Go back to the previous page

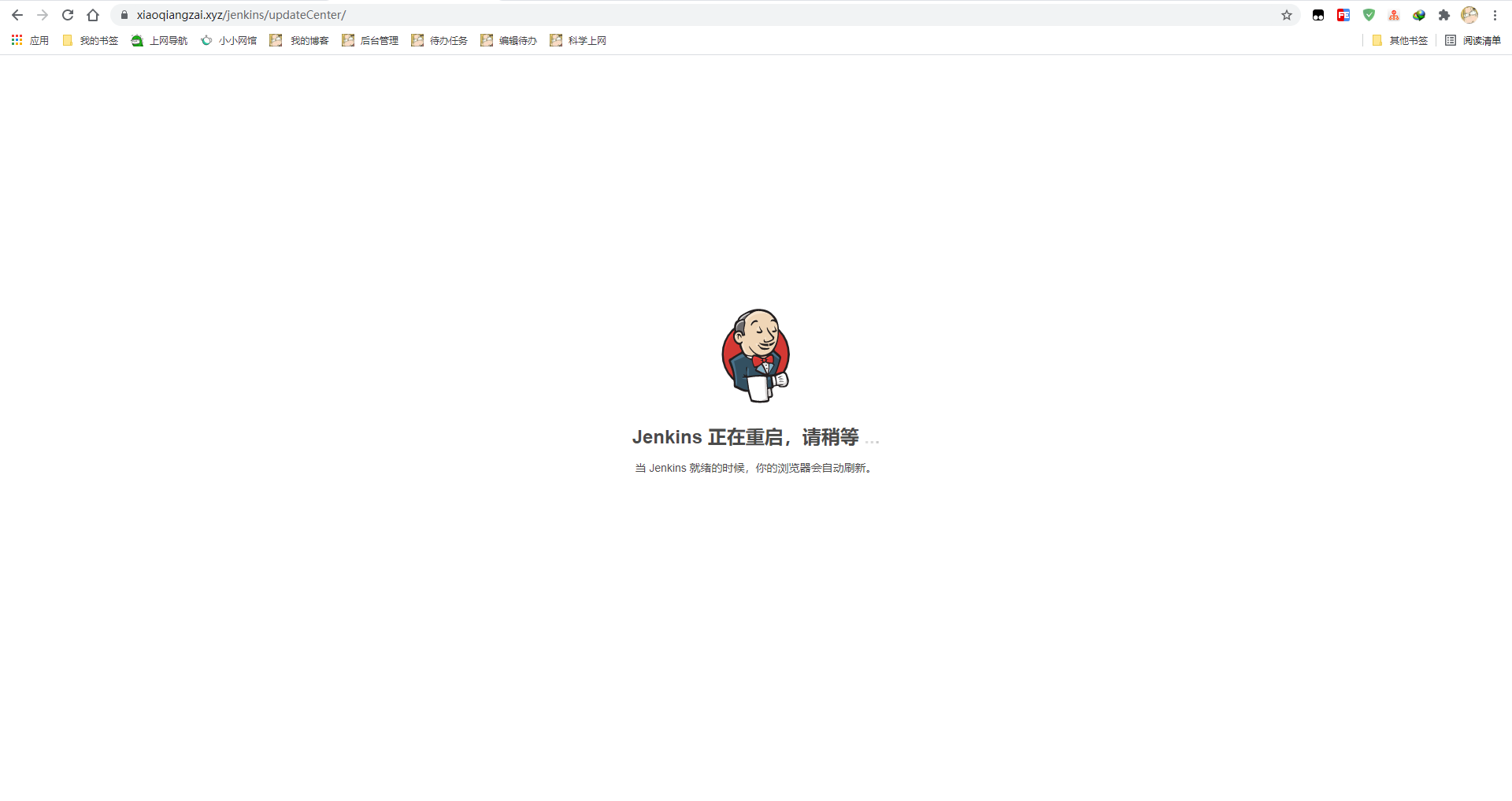(x=17, y=15)
